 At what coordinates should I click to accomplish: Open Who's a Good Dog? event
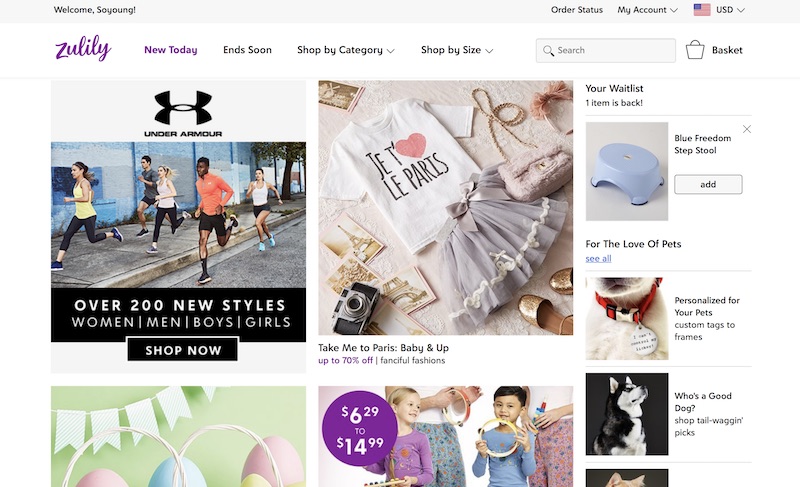point(703,402)
